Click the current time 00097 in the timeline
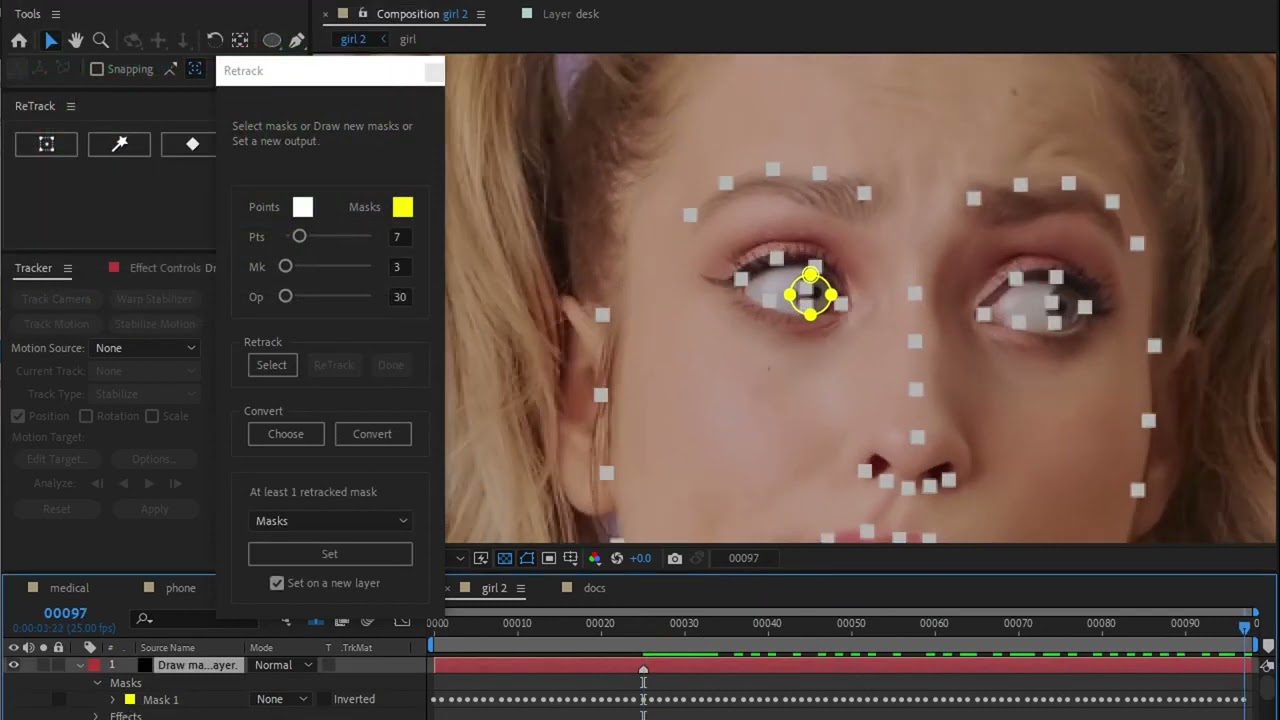Image resolution: width=1280 pixels, height=720 pixels. [x=65, y=613]
